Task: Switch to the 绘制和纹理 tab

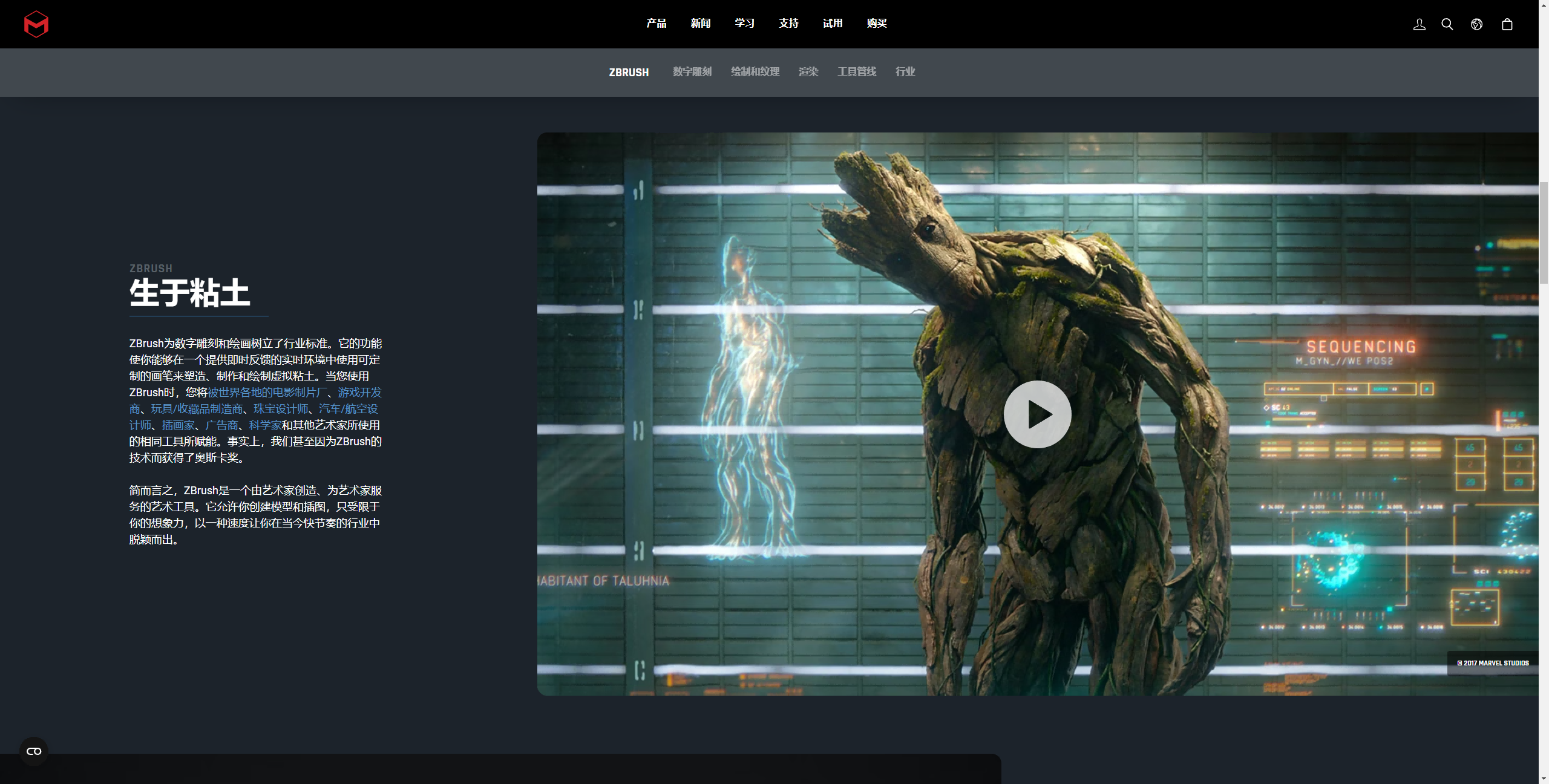Action: point(755,72)
